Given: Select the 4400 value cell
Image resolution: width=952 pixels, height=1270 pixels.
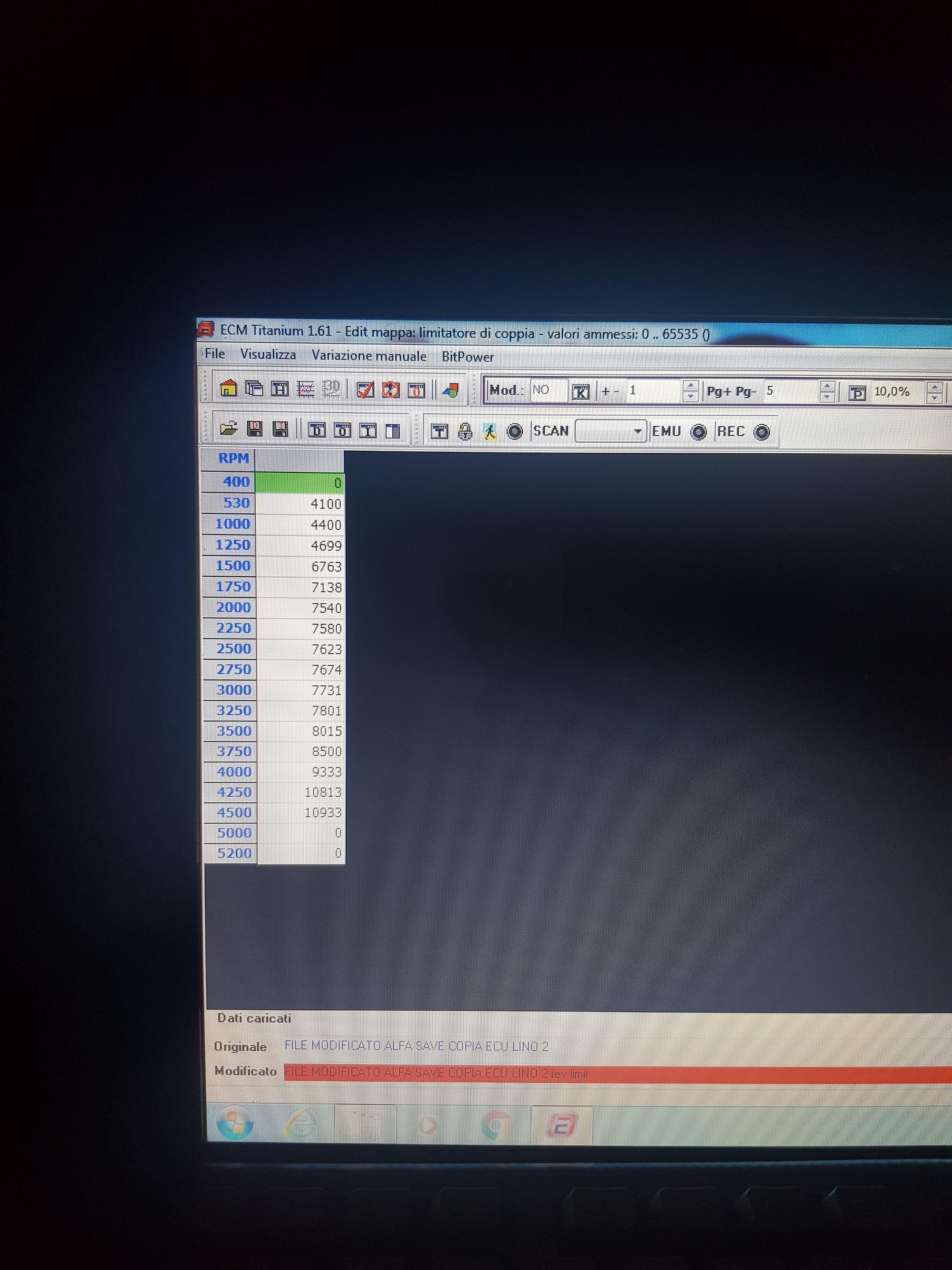Looking at the screenshot, I should pos(300,525).
